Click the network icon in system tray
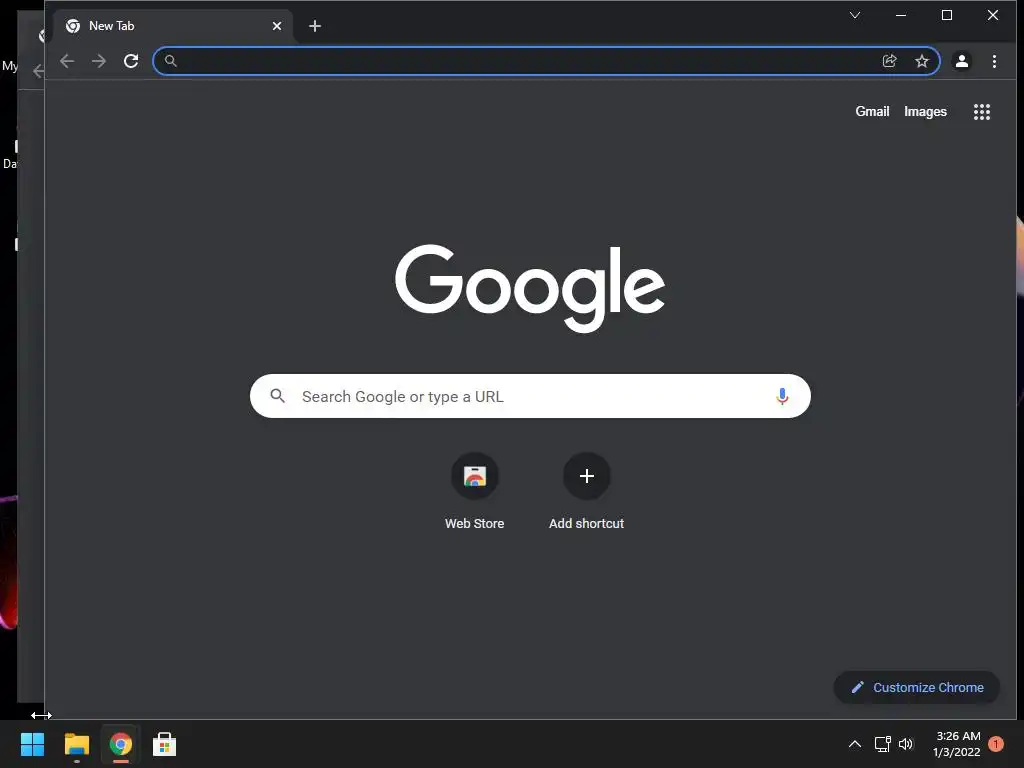 point(882,744)
